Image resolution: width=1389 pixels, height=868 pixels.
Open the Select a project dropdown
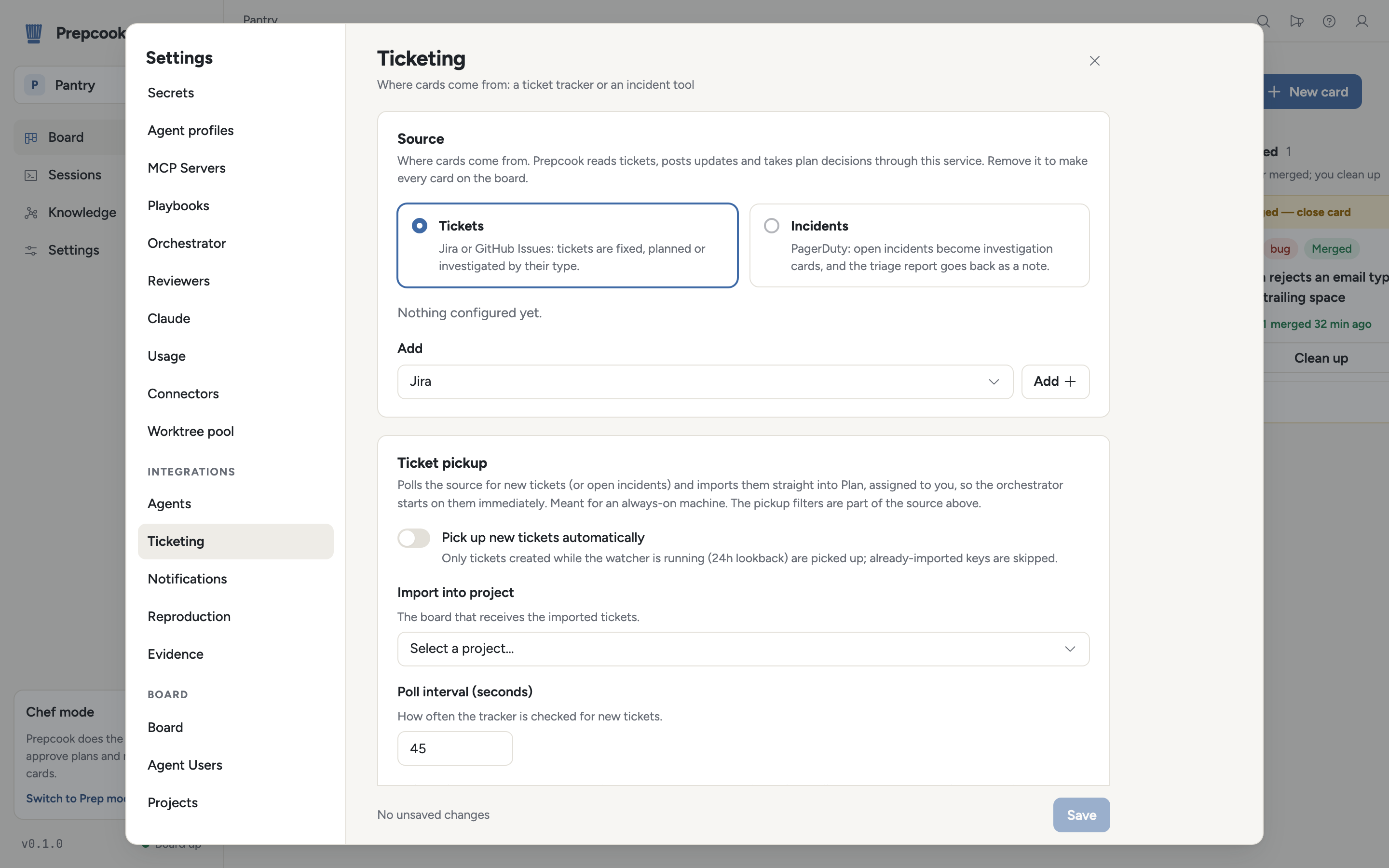pyautogui.click(x=743, y=649)
